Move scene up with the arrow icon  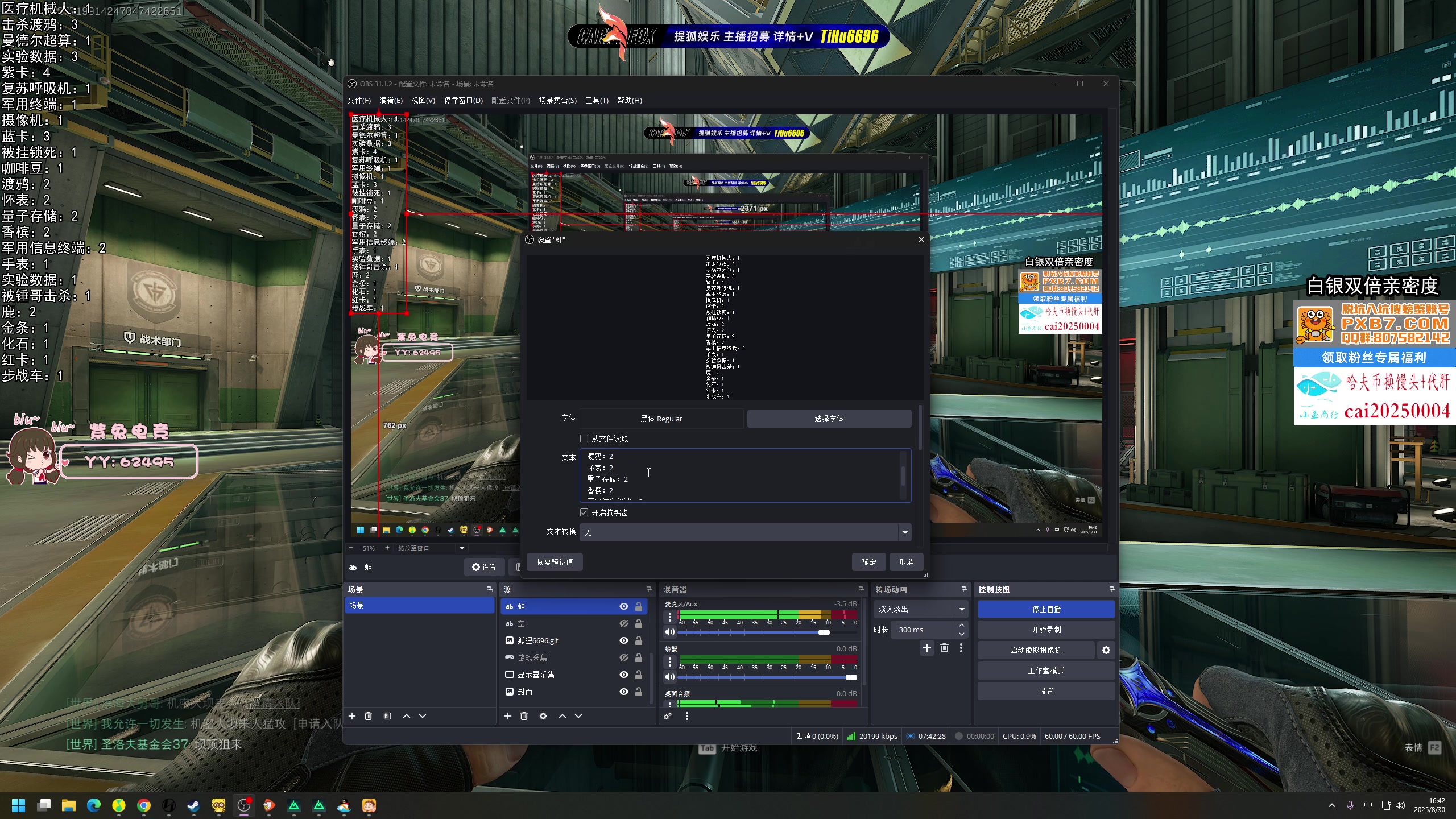click(407, 716)
